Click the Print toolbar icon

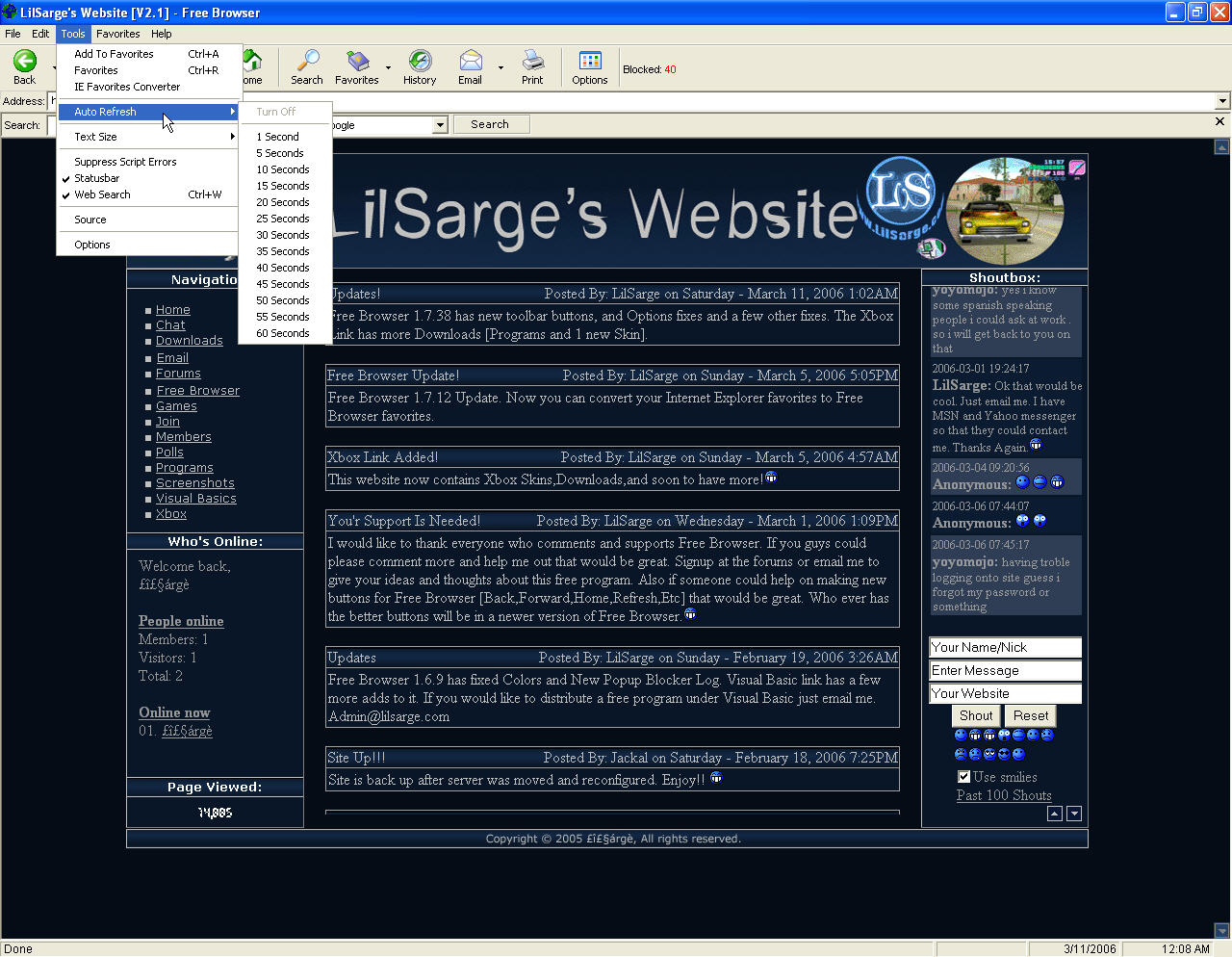532,61
